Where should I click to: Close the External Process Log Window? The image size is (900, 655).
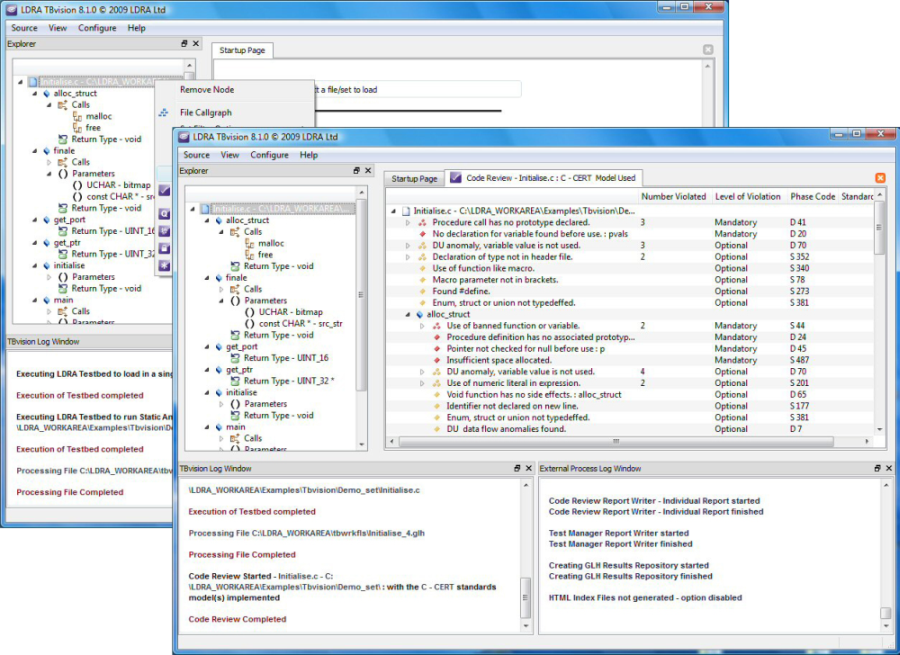(889, 468)
